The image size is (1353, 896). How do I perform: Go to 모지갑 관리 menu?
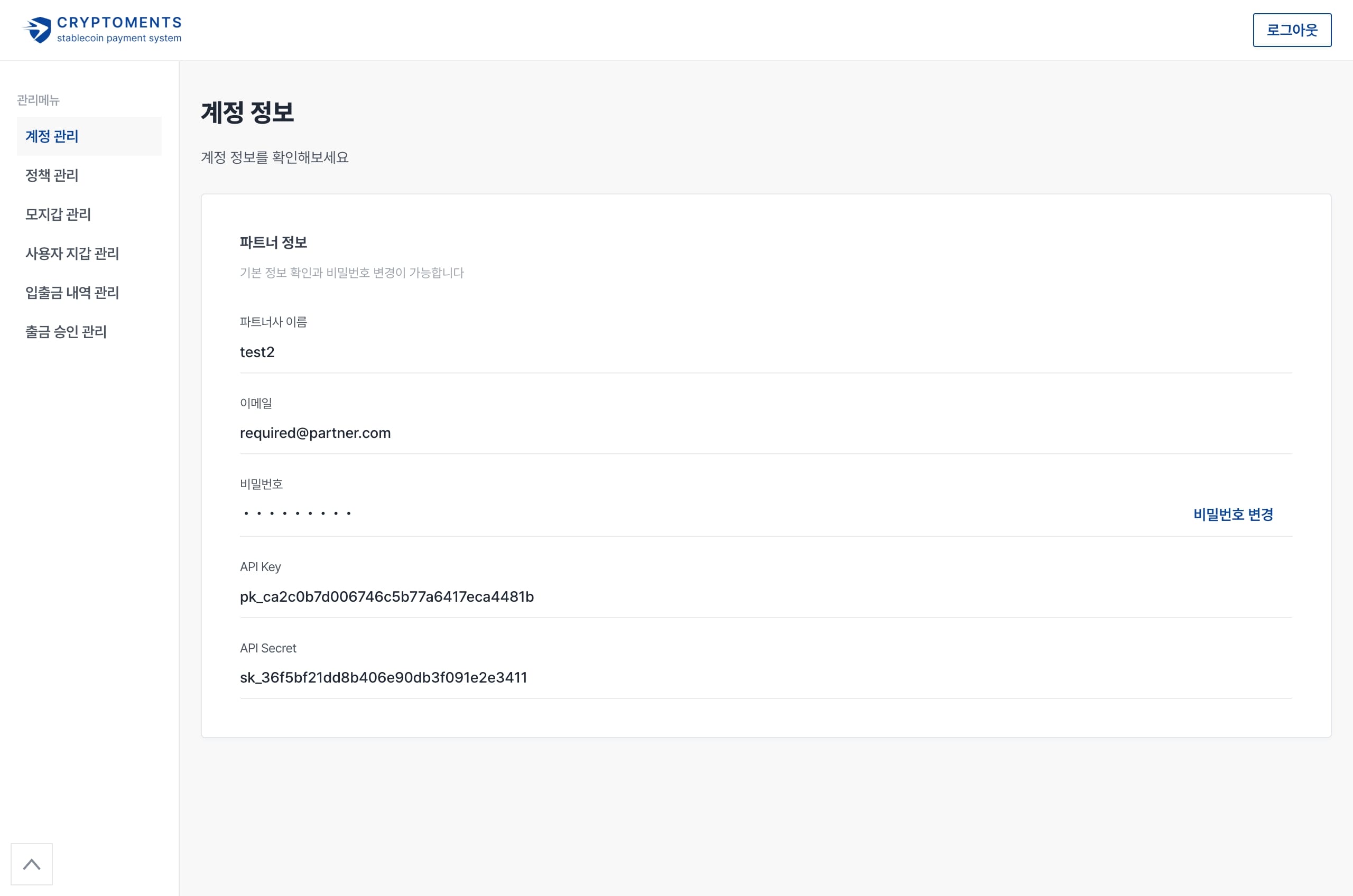coord(58,214)
